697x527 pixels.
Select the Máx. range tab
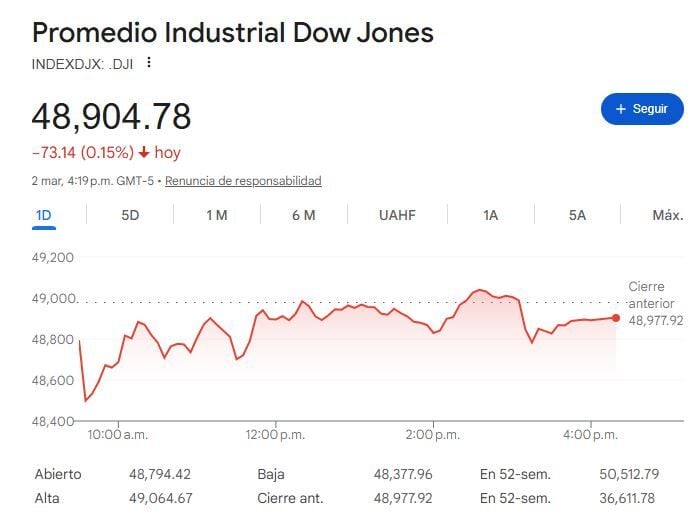point(667,215)
